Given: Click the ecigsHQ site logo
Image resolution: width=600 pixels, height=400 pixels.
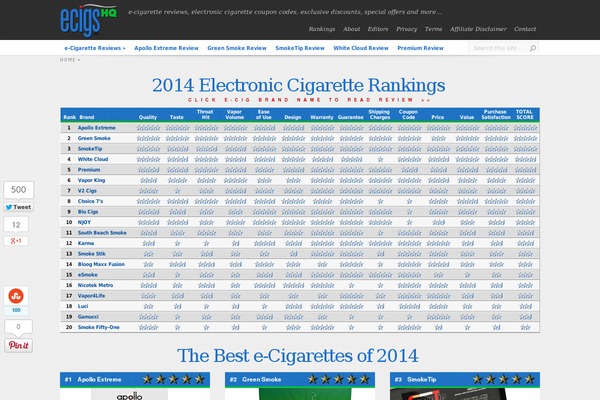Looking at the screenshot, I should pyautogui.click(x=88, y=20).
